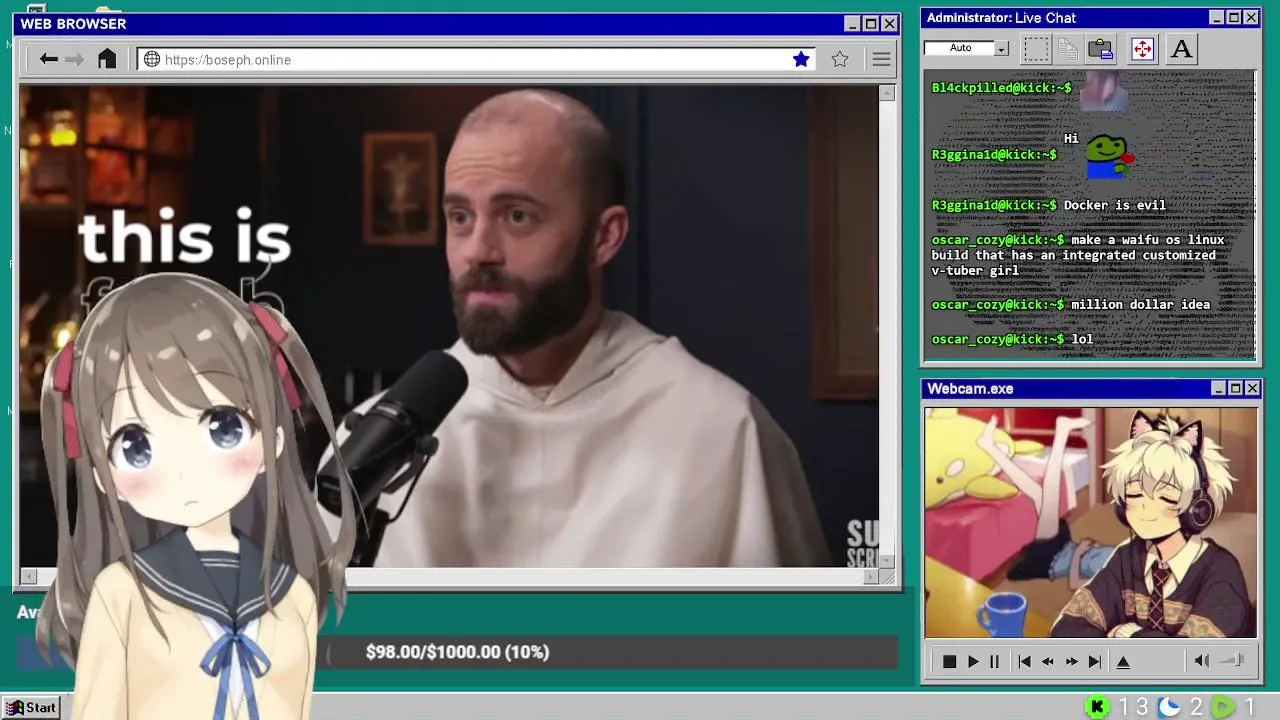Click the filled blue bookmark star
This screenshot has width=1280, height=720.
[801, 60]
